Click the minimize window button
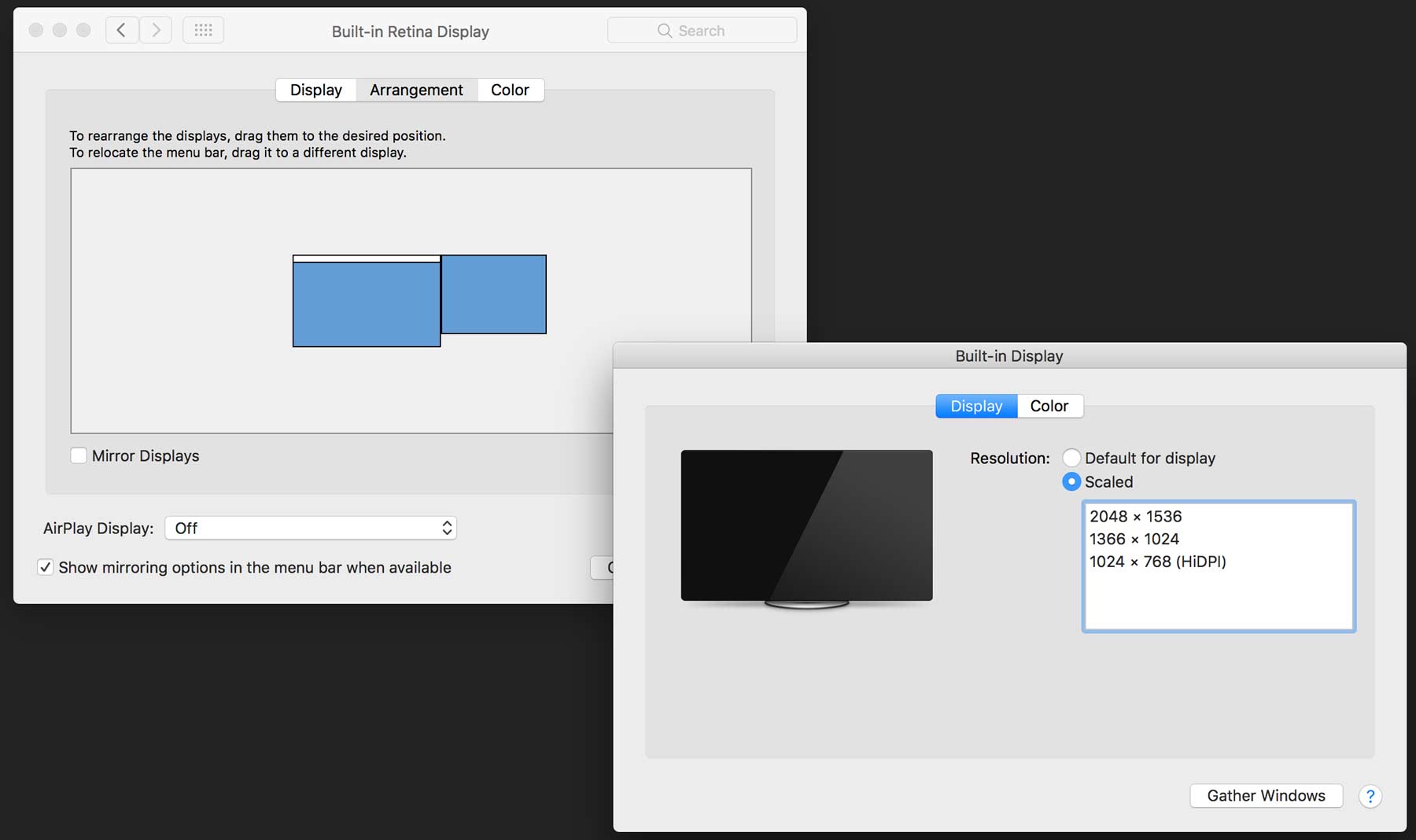The height and width of the screenshot is (840, 1416). tap(60, 31)
